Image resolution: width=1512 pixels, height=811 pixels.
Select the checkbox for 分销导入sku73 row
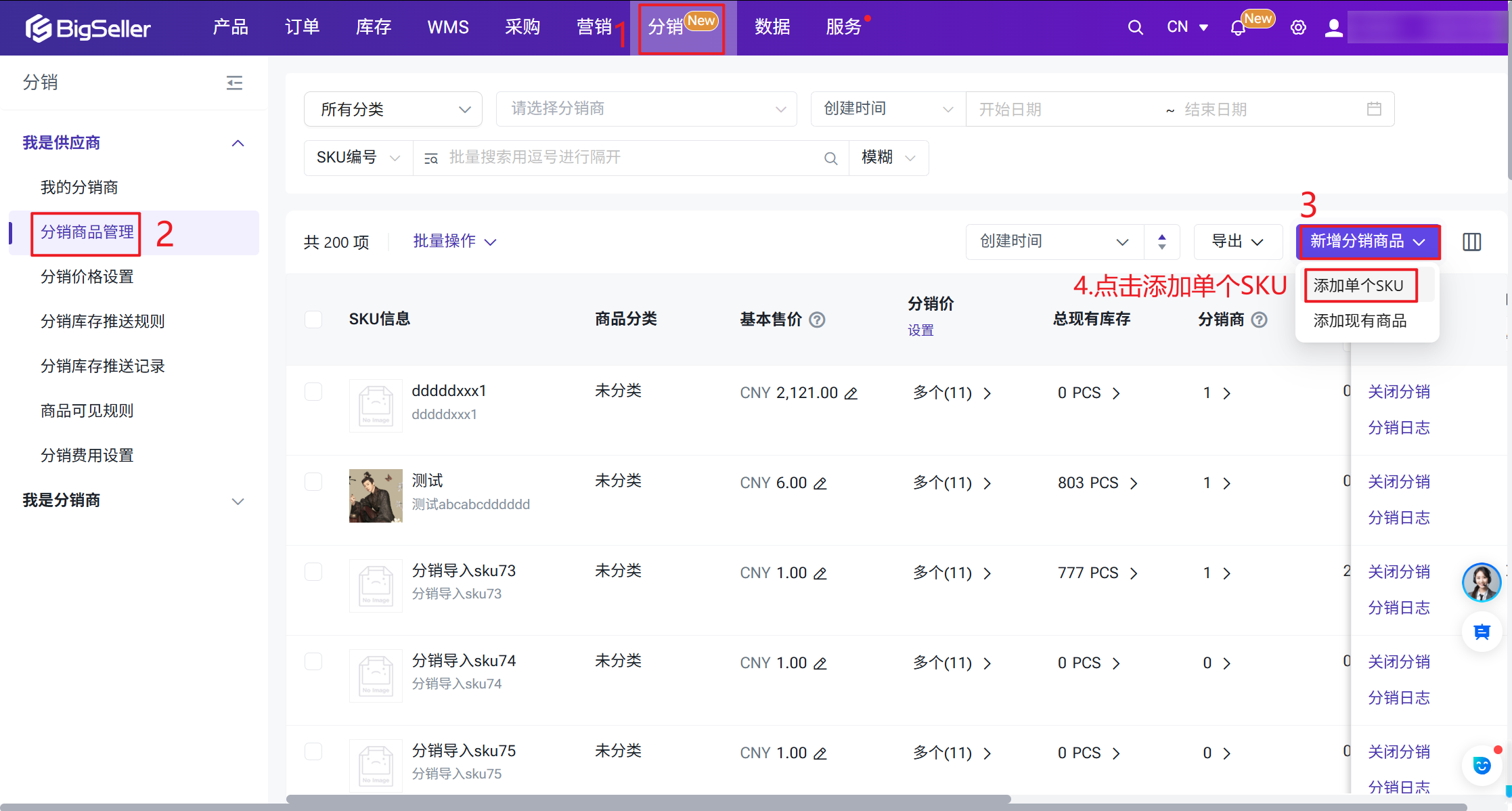(313, 572)
